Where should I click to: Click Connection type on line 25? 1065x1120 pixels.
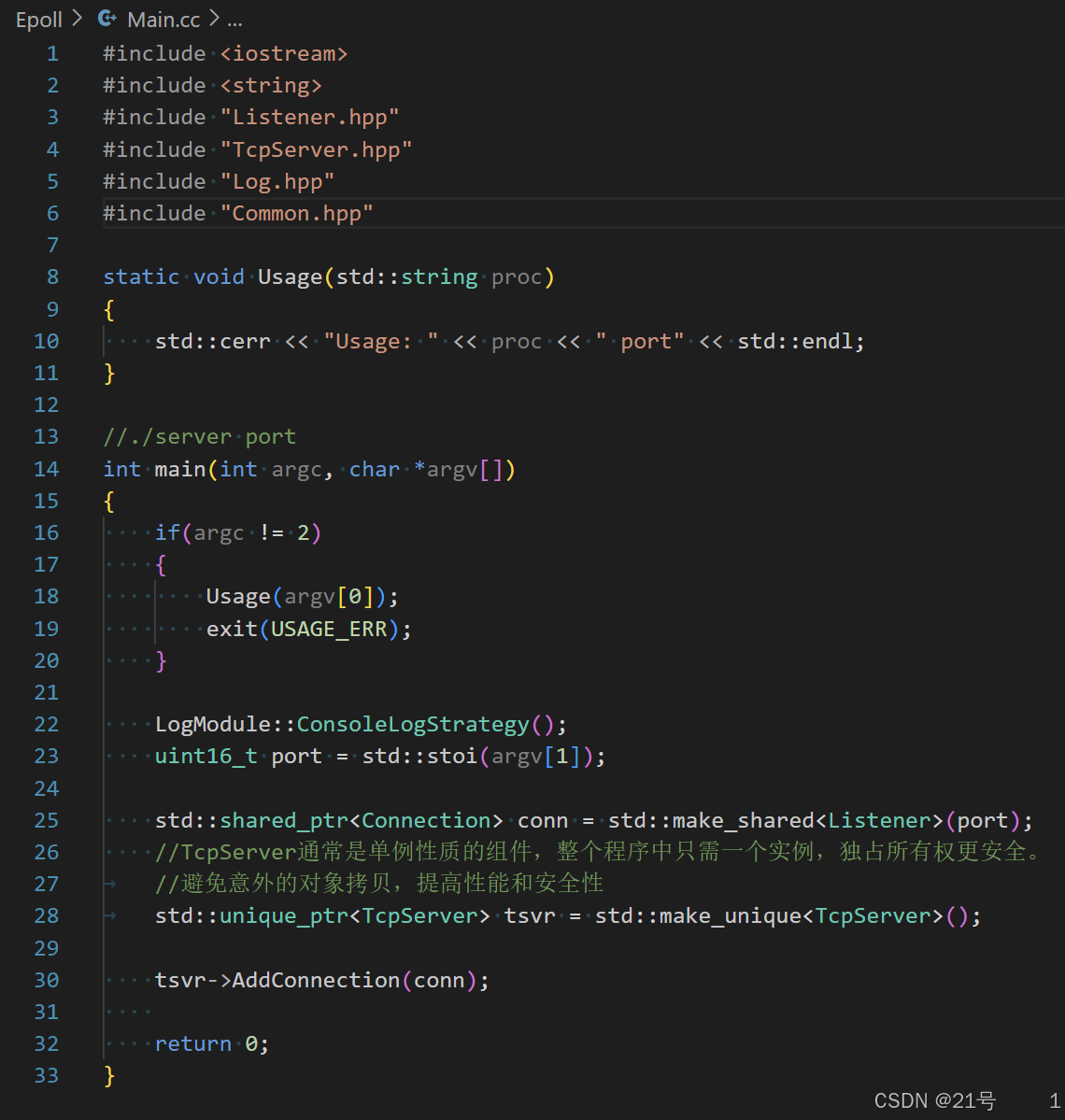[x=426, y=821]
